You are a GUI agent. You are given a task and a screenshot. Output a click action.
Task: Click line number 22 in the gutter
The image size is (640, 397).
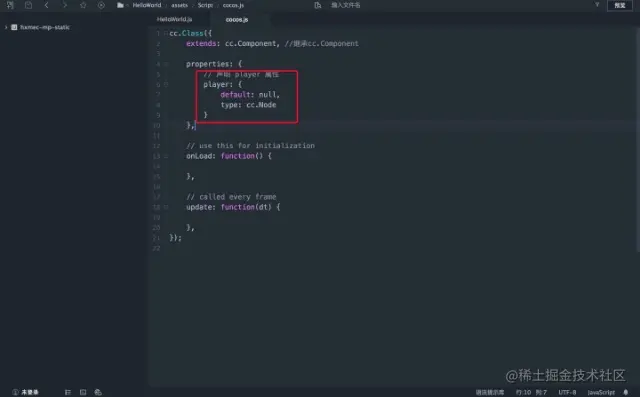156,248
